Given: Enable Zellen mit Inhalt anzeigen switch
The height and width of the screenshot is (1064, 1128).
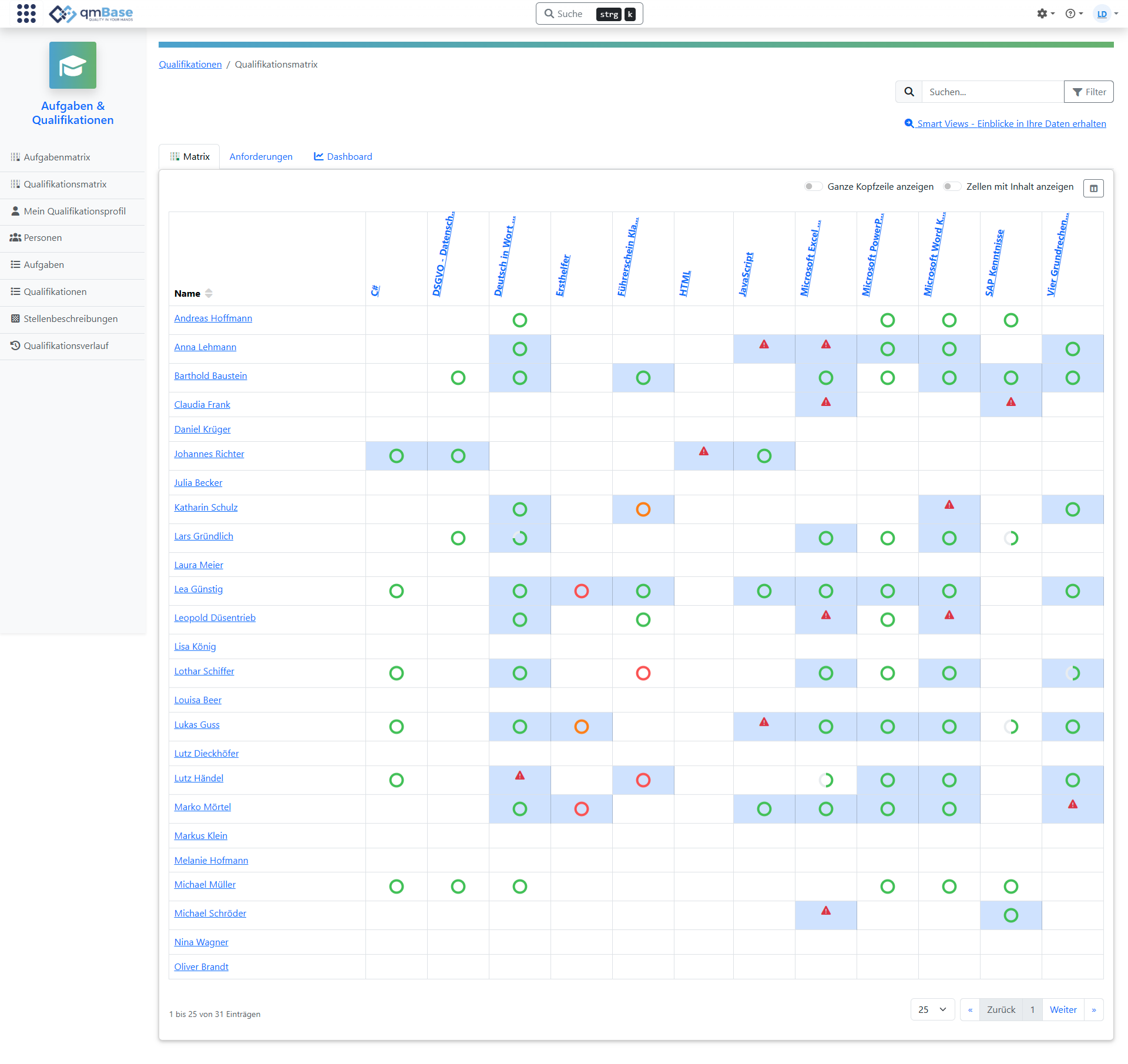Looking at the screenshot, I should point(951,186).
